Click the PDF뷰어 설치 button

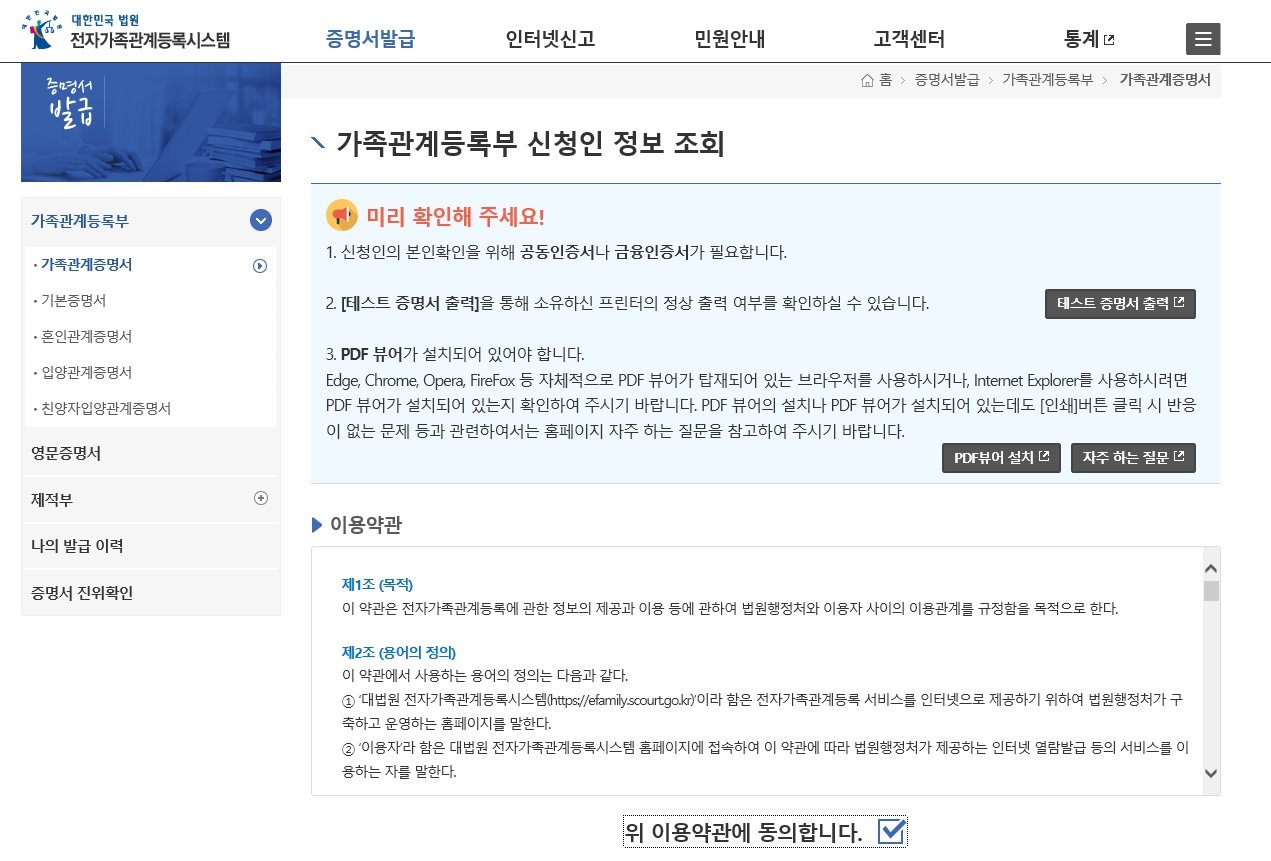pos(1001,458)
